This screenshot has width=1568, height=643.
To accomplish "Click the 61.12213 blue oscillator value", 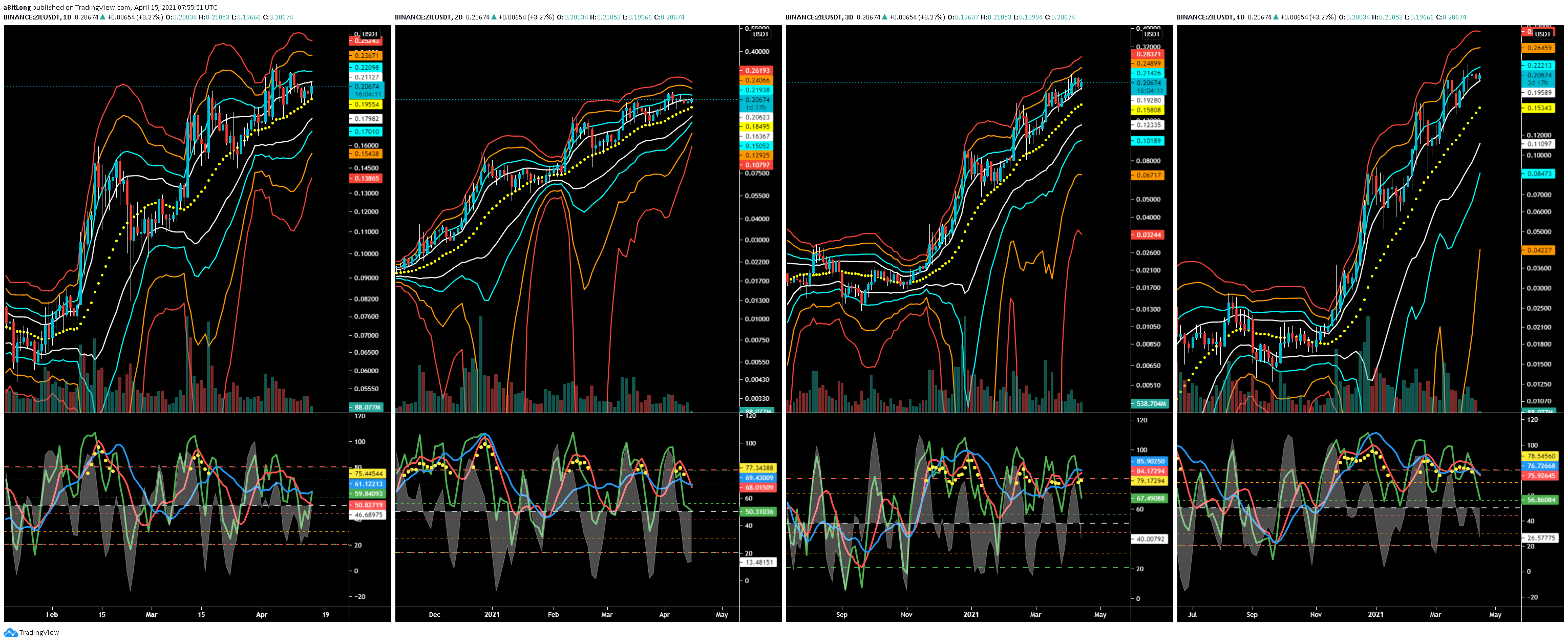I will tap(368, 484).
